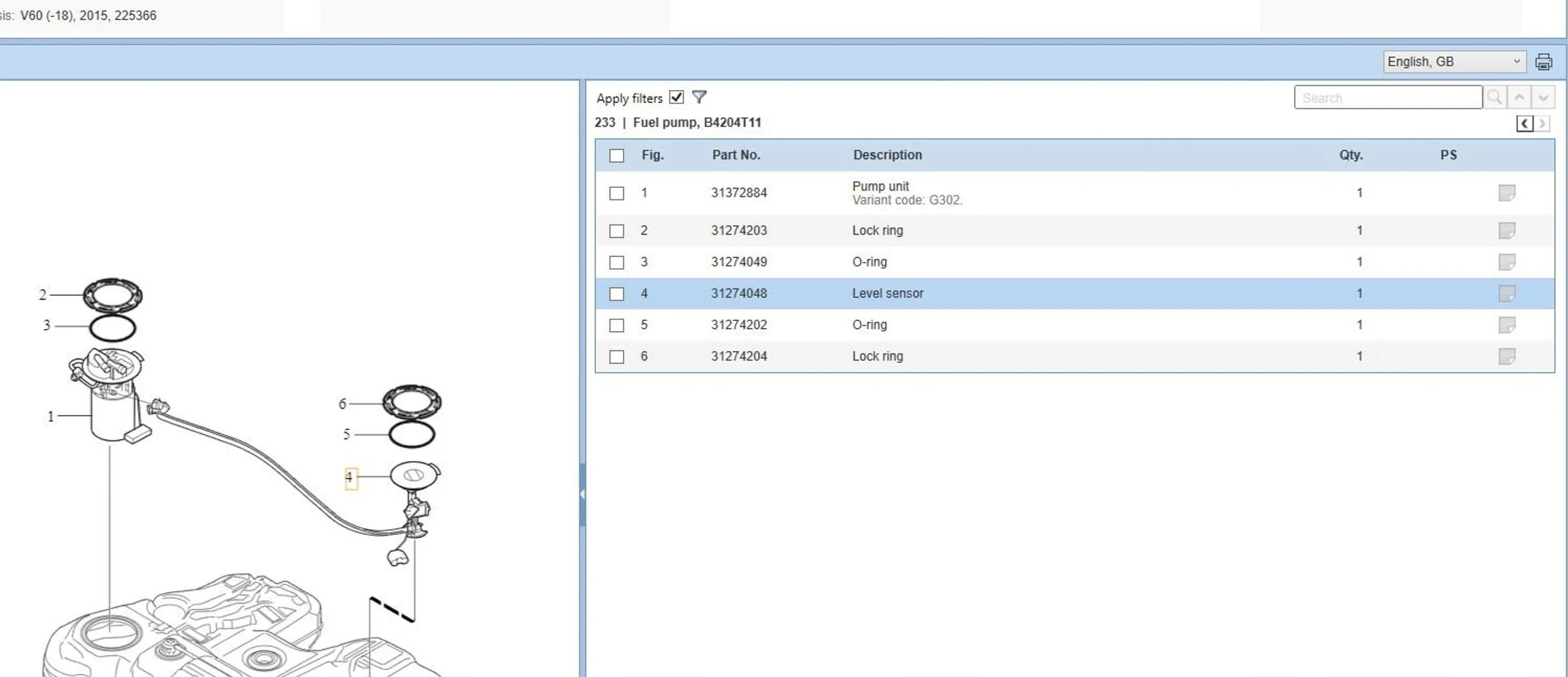Image resolution: width=1568 pixels, height=677 pixels.
Task: Click the print icon
Action: pyautogui.click(x=1543, y=62)
